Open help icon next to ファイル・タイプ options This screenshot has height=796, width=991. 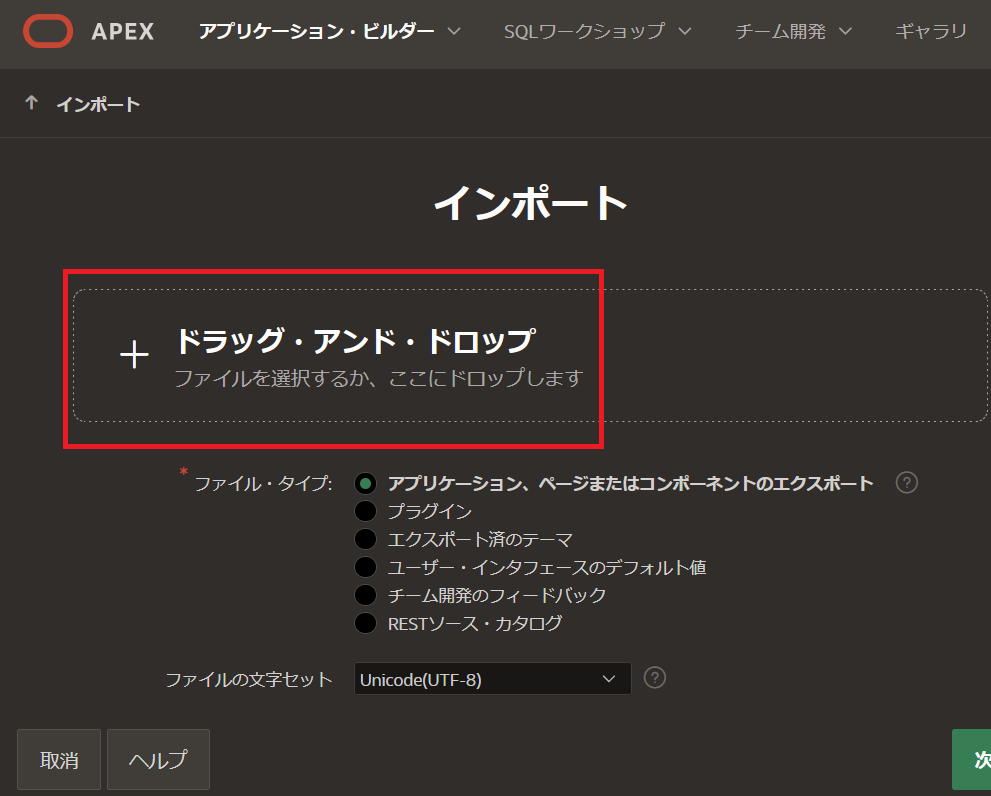[x=906, y=483]
